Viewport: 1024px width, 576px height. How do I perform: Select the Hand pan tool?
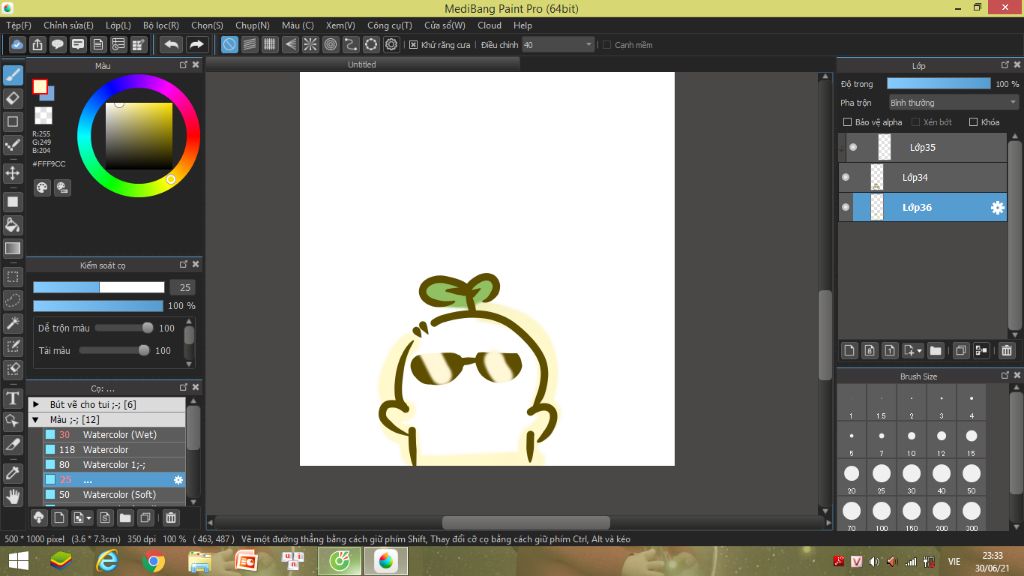point(13,496)
